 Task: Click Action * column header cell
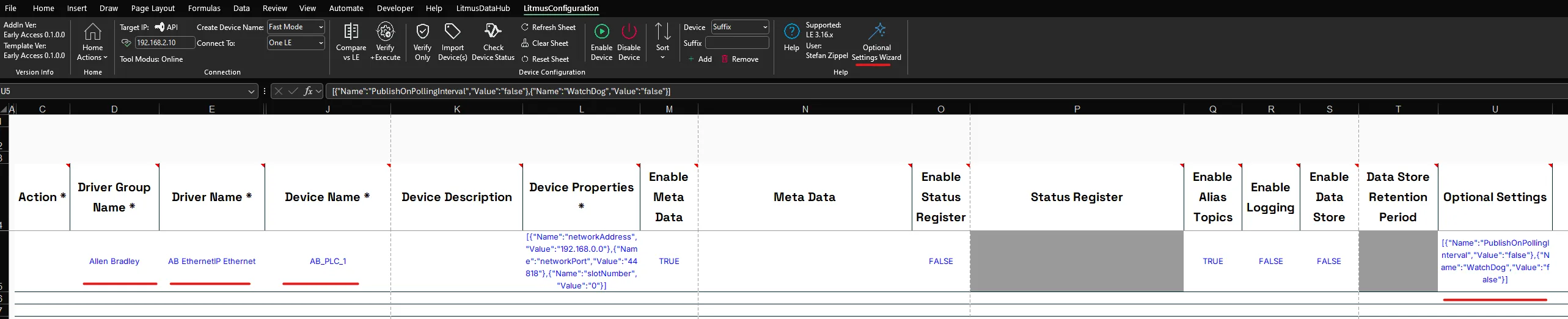point(42,197)
